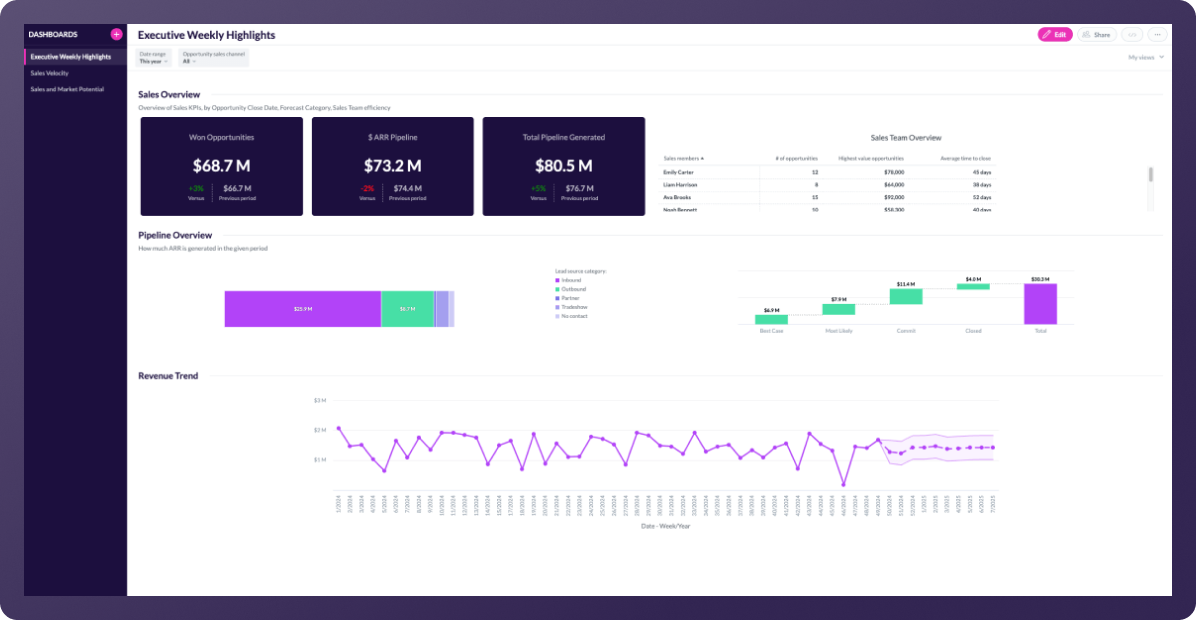Open the Sales and Market Potential dashboard
This screenshot has height=620, width=1196.
pos(66,88)
